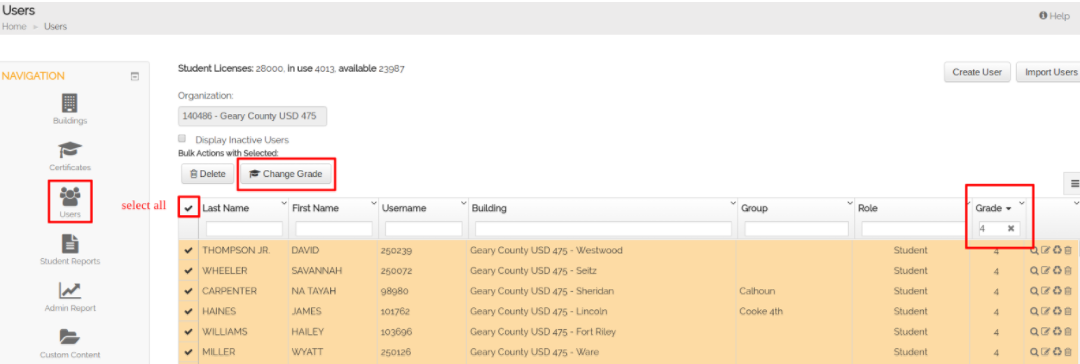Open Buildings in the navigation sidebar
Screen dimensions: 1080x364
(x=70, y=109)
